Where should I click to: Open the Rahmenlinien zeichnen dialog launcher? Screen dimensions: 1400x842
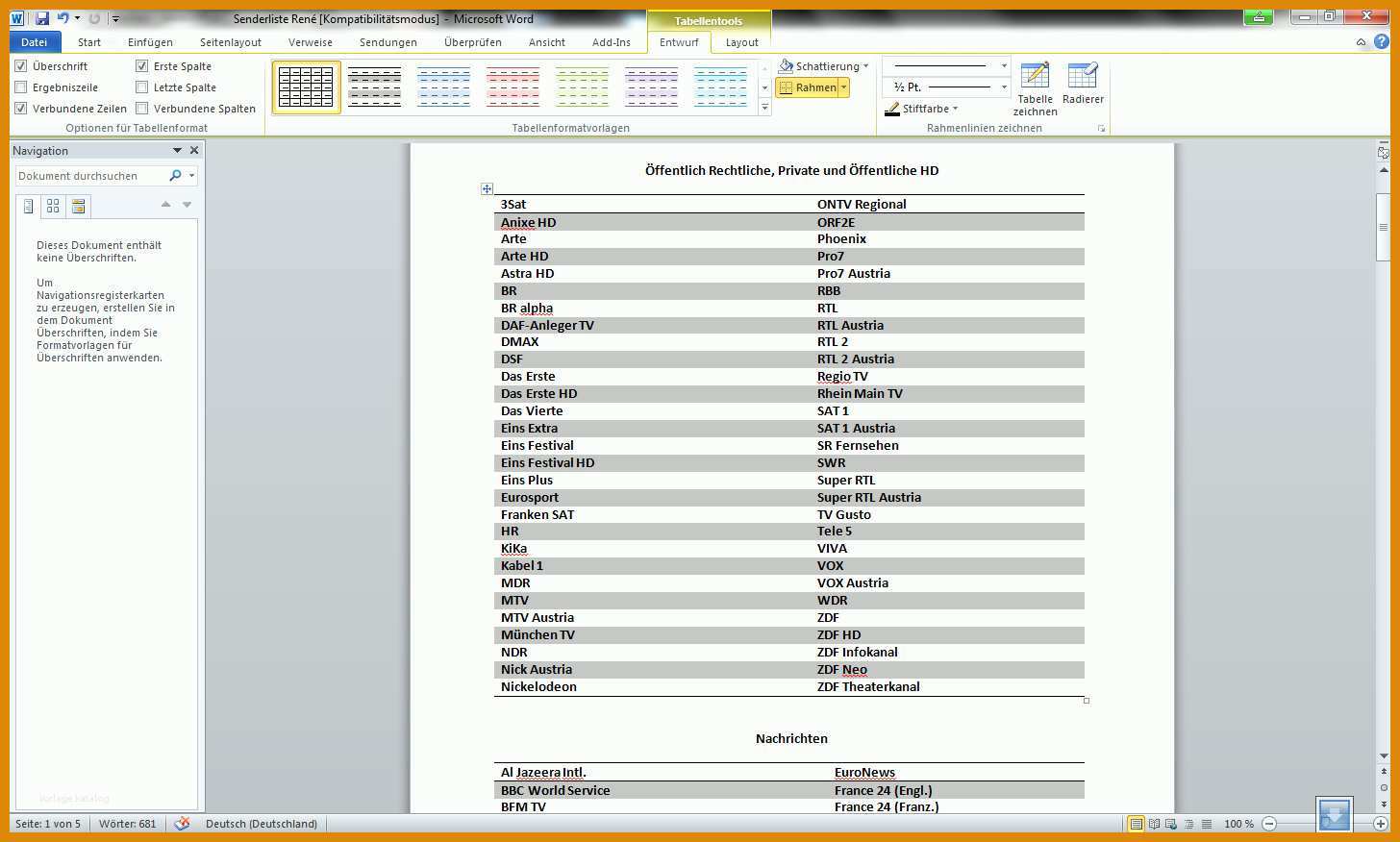click(1101, 128)
